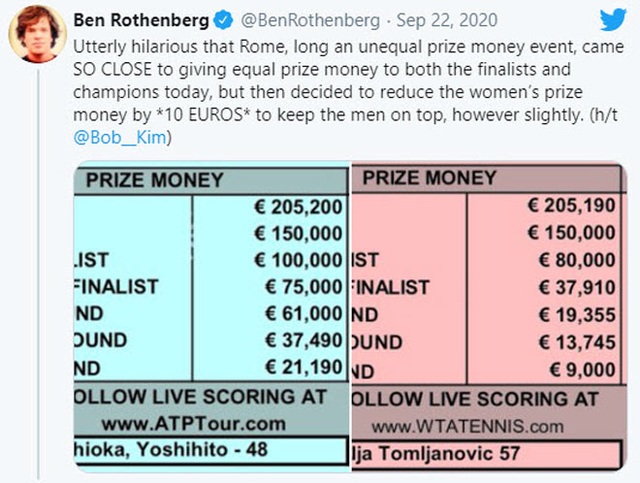Open Ben Rothenberg's profile avatar
Image resolution: width=640 pixels, height=483 pixels.
click(x=37, y=34)
